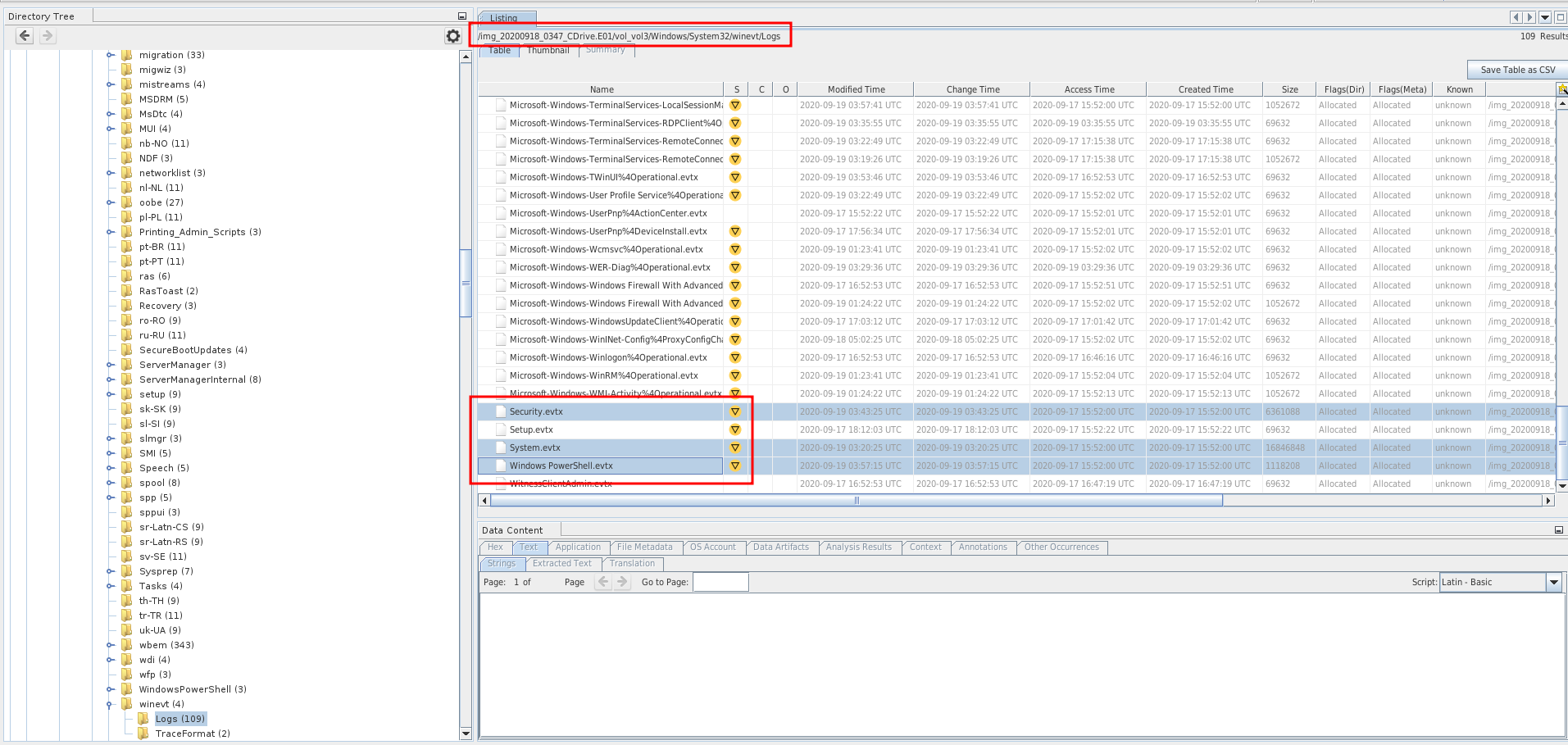Select the Extracted Text sub-tab
Screen dimensions: 1568x745
point(561,564)
